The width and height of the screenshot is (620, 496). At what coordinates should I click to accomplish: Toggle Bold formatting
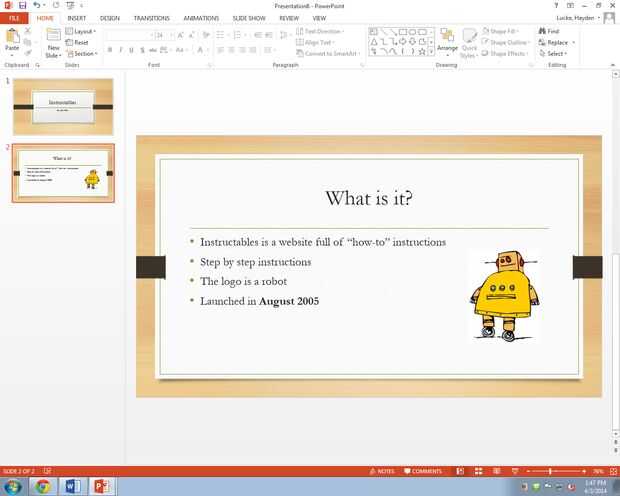(x=110, y=50)
